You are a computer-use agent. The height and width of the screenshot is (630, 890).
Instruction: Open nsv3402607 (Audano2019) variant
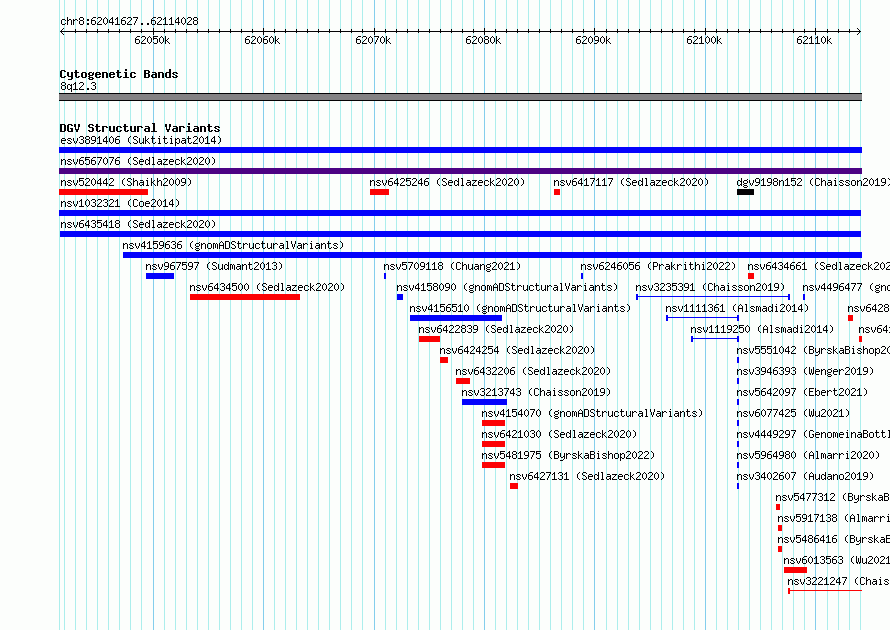[x=805, y=476]
